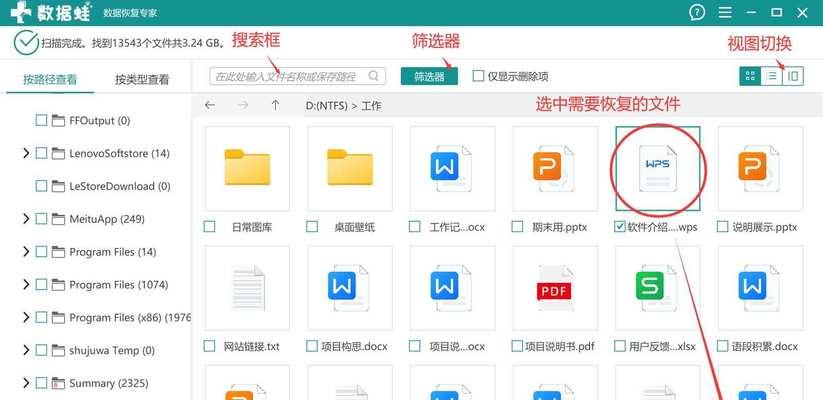Select the 软件介绍...wps file icon
823x400 pixels.
(658, 168)
